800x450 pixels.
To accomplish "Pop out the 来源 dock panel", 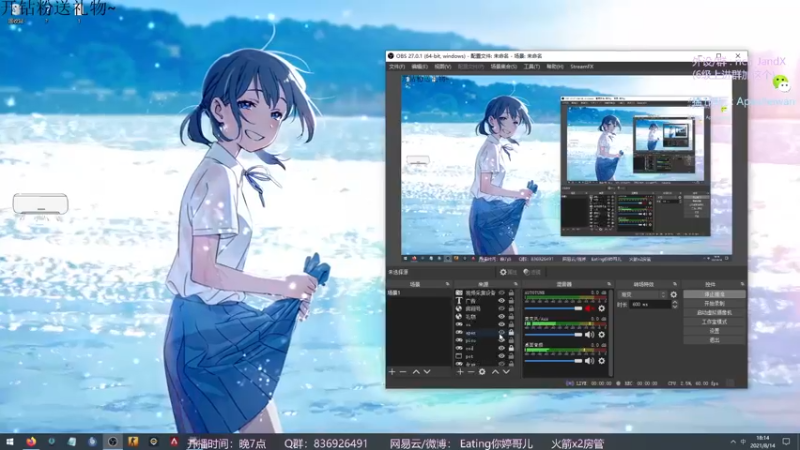I will coord(515,284).
